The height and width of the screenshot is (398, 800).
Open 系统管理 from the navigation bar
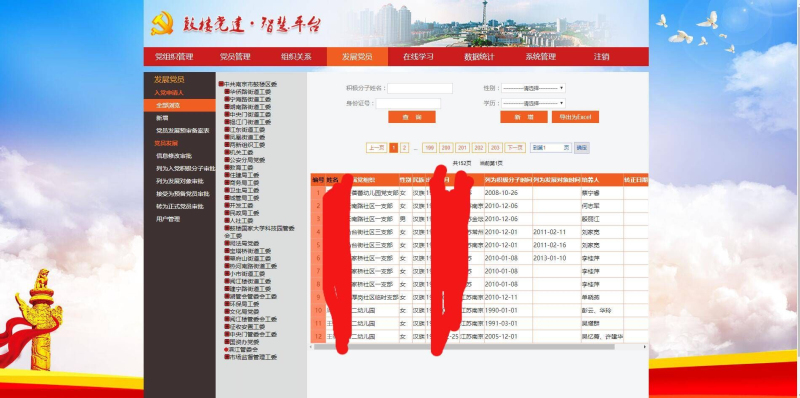point(540,57)
